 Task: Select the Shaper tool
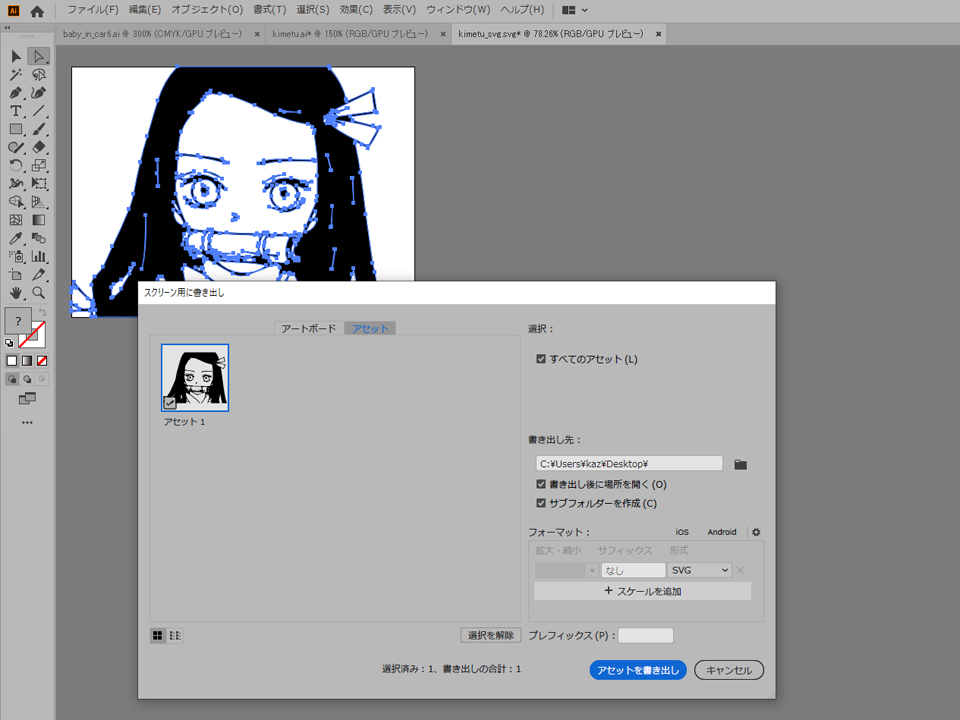[16, 148]
